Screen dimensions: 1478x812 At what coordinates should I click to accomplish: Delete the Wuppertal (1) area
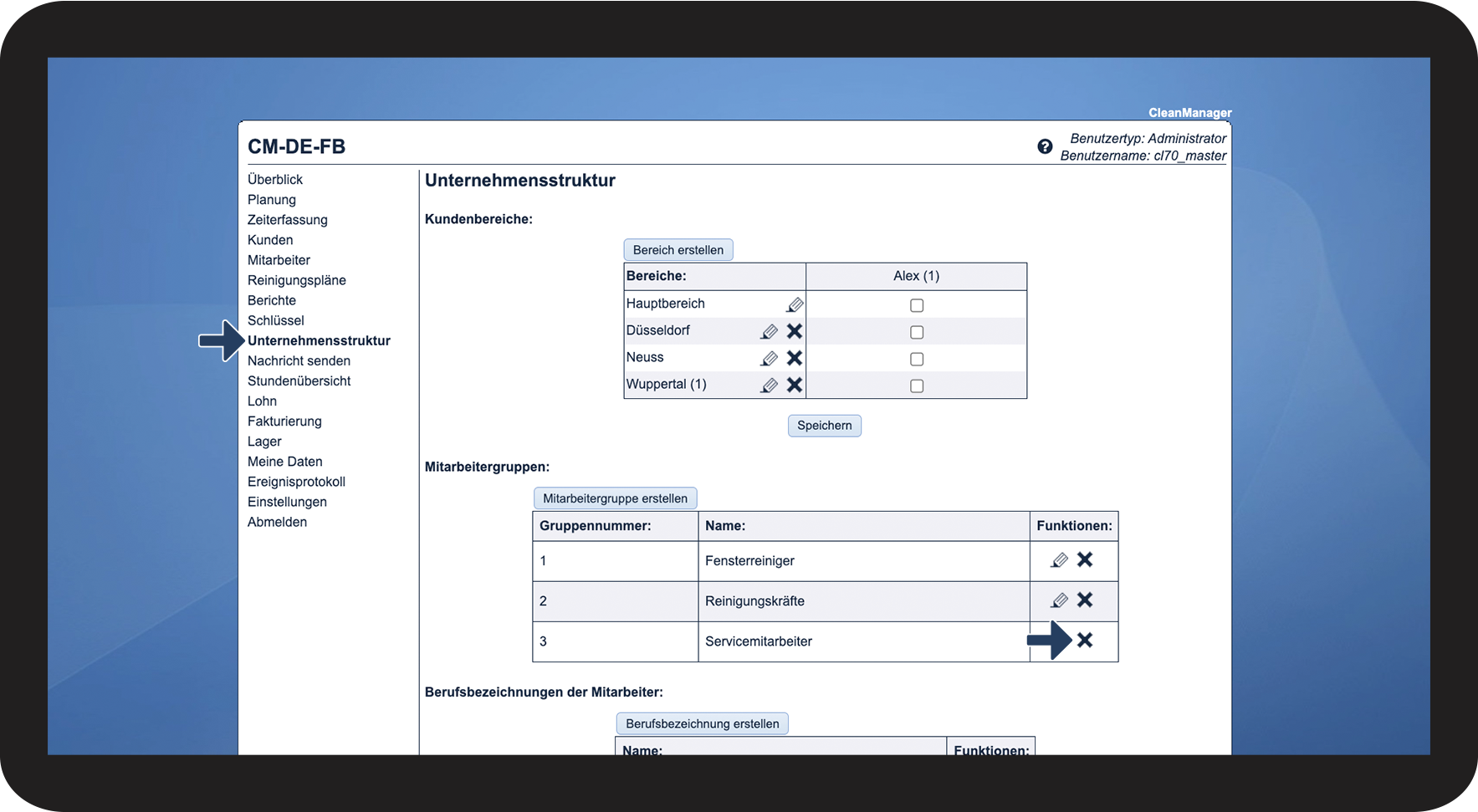click(795, 385)
